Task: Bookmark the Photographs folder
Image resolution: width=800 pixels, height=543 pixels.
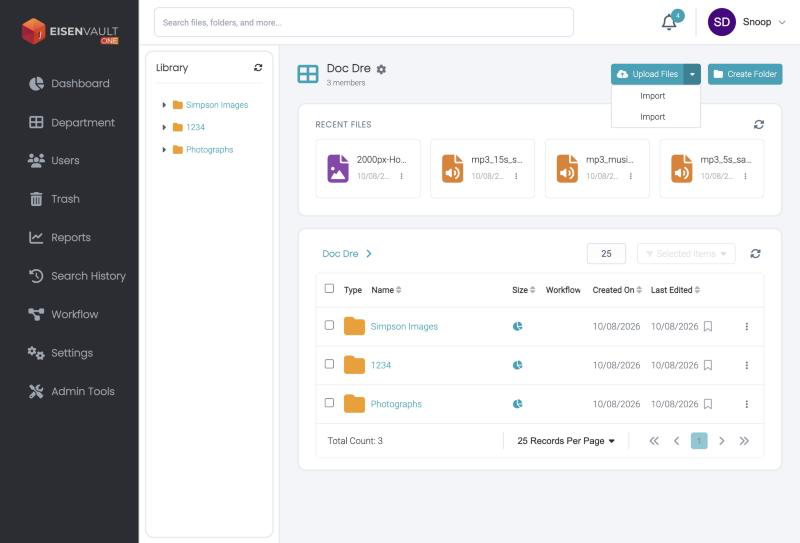Action: click(x=708, y=404)
